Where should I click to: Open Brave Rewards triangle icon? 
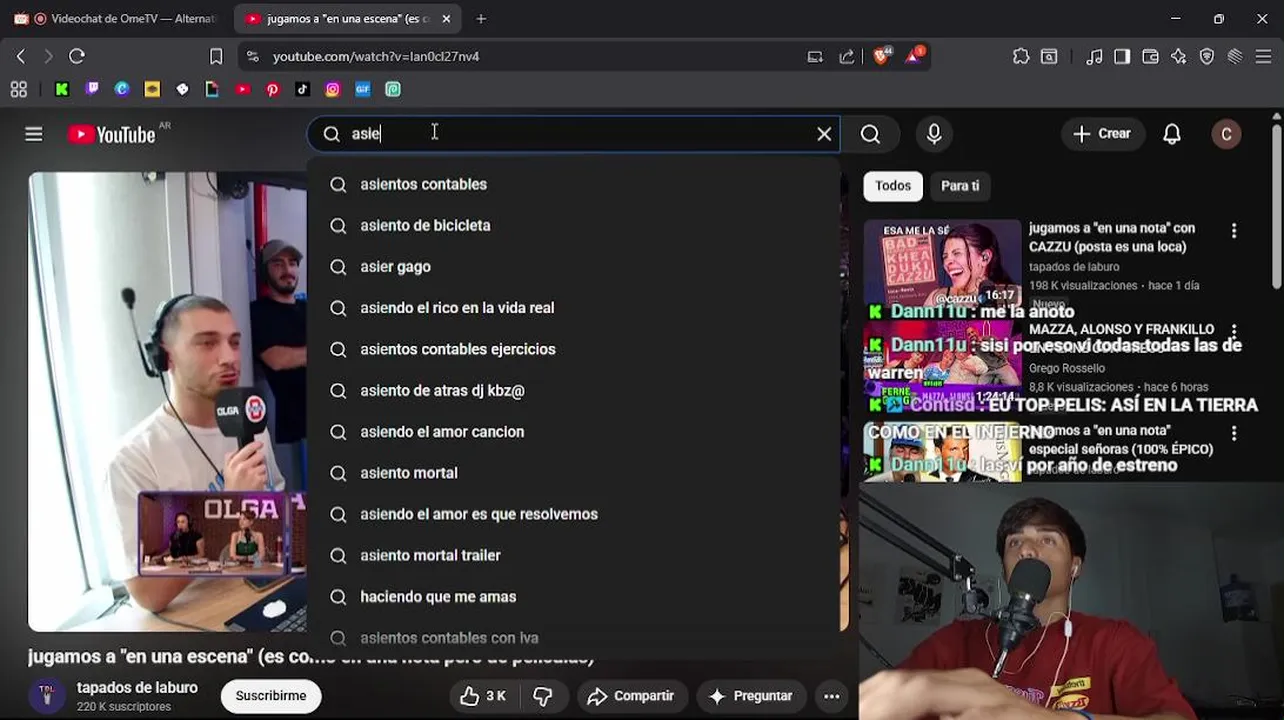(914, 56)
